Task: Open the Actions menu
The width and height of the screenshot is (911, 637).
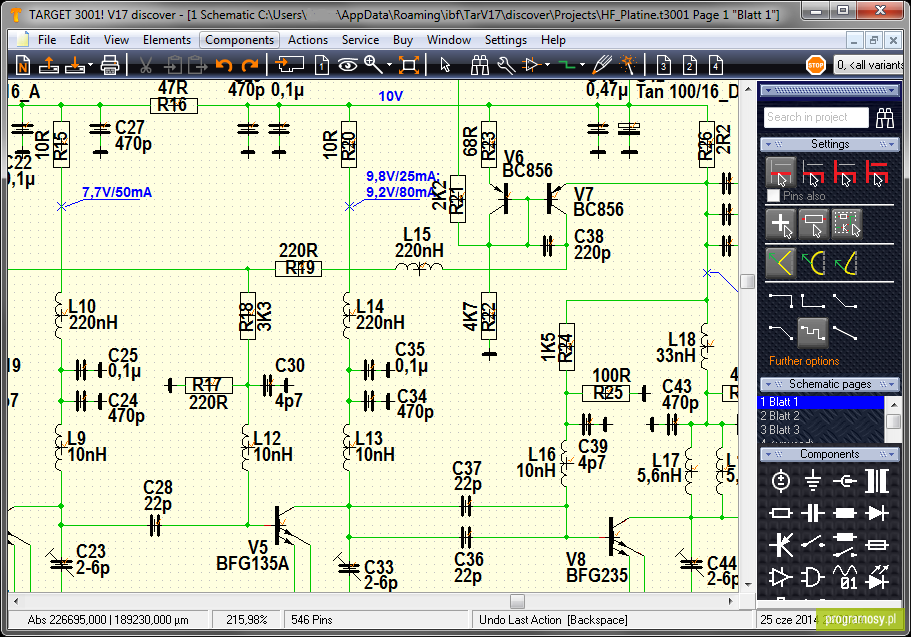Action: [x=308, y=40]
